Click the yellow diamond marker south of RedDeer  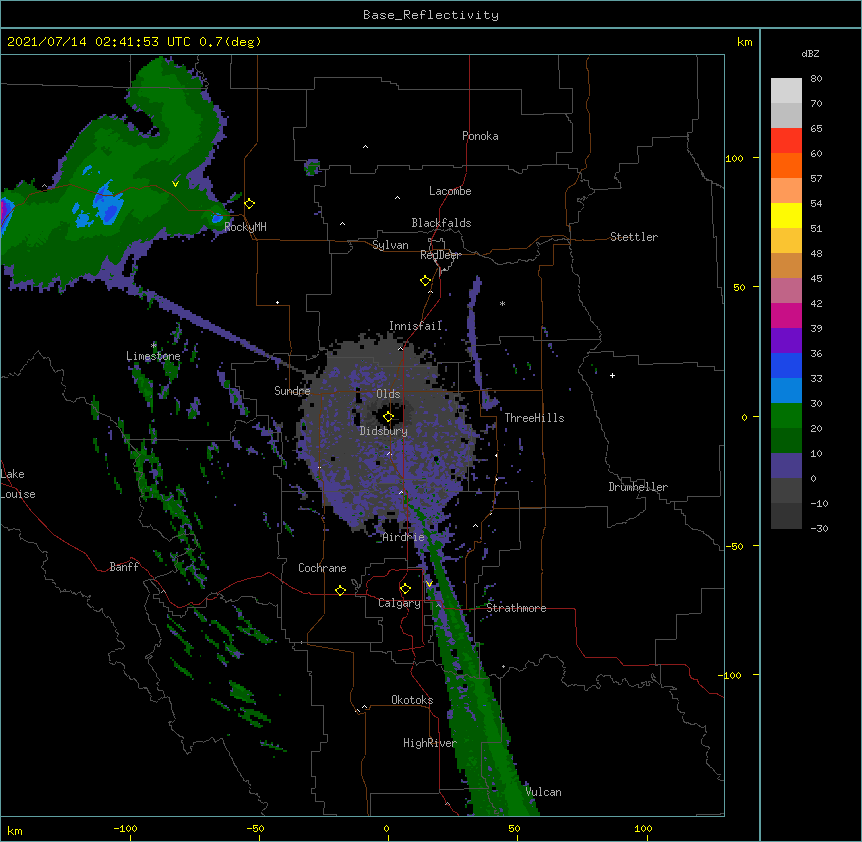click(x=426, y=281)
